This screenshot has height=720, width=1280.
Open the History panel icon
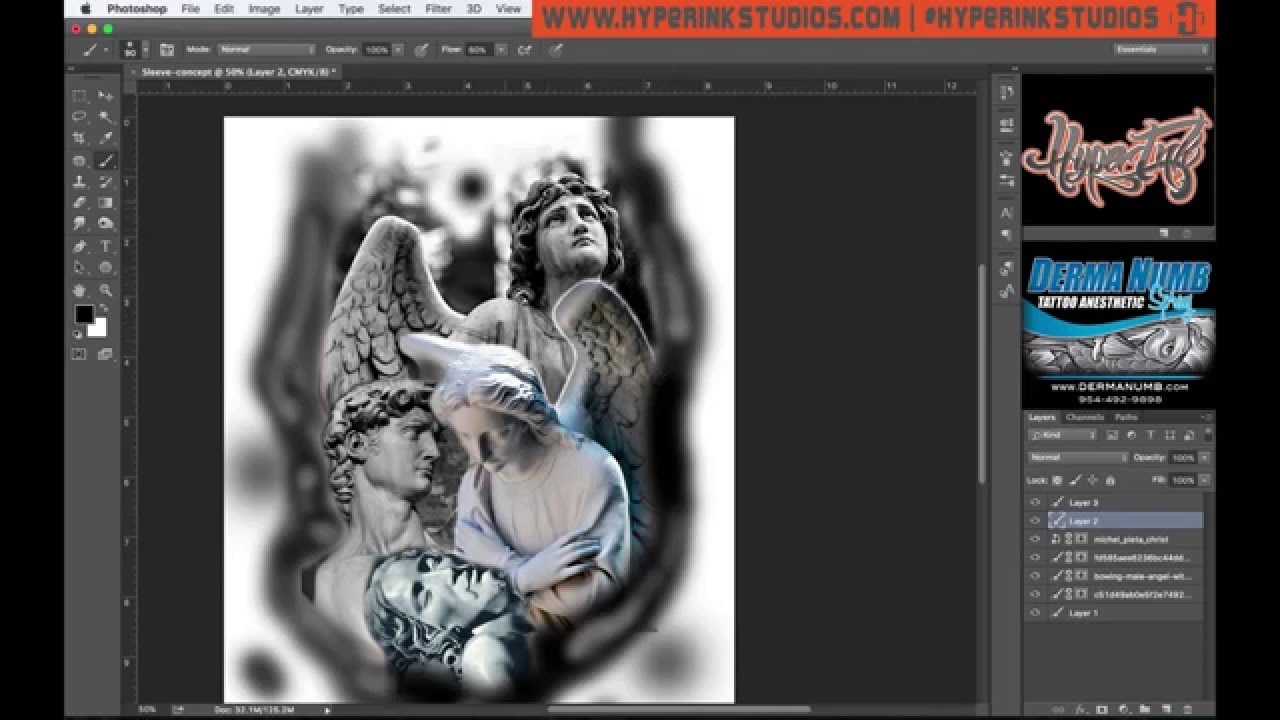[1007, 93]
